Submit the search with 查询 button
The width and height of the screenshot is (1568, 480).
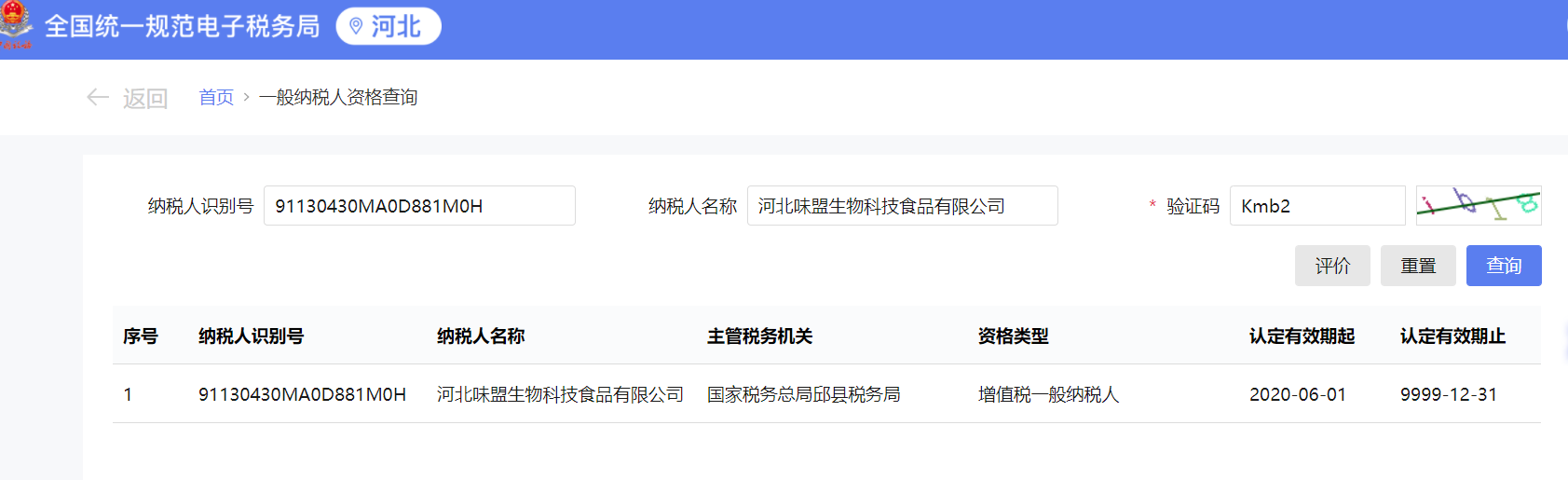(1503, 266)
